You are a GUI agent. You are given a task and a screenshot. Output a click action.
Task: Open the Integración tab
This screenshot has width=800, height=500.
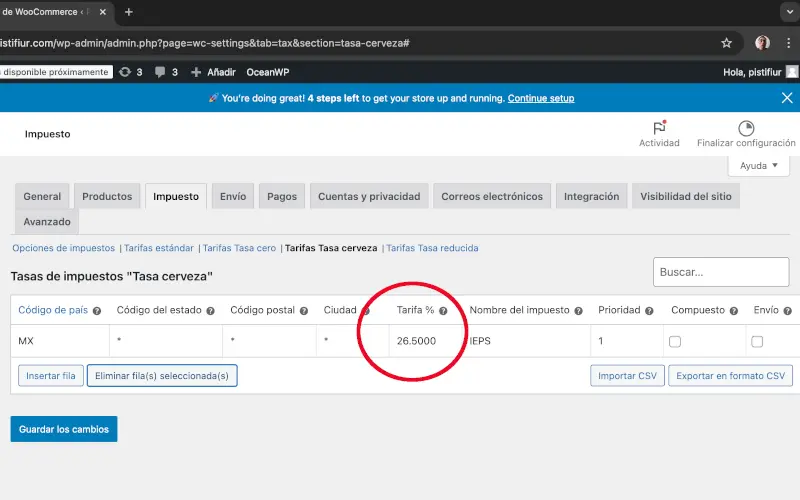(x=591, y=196)
